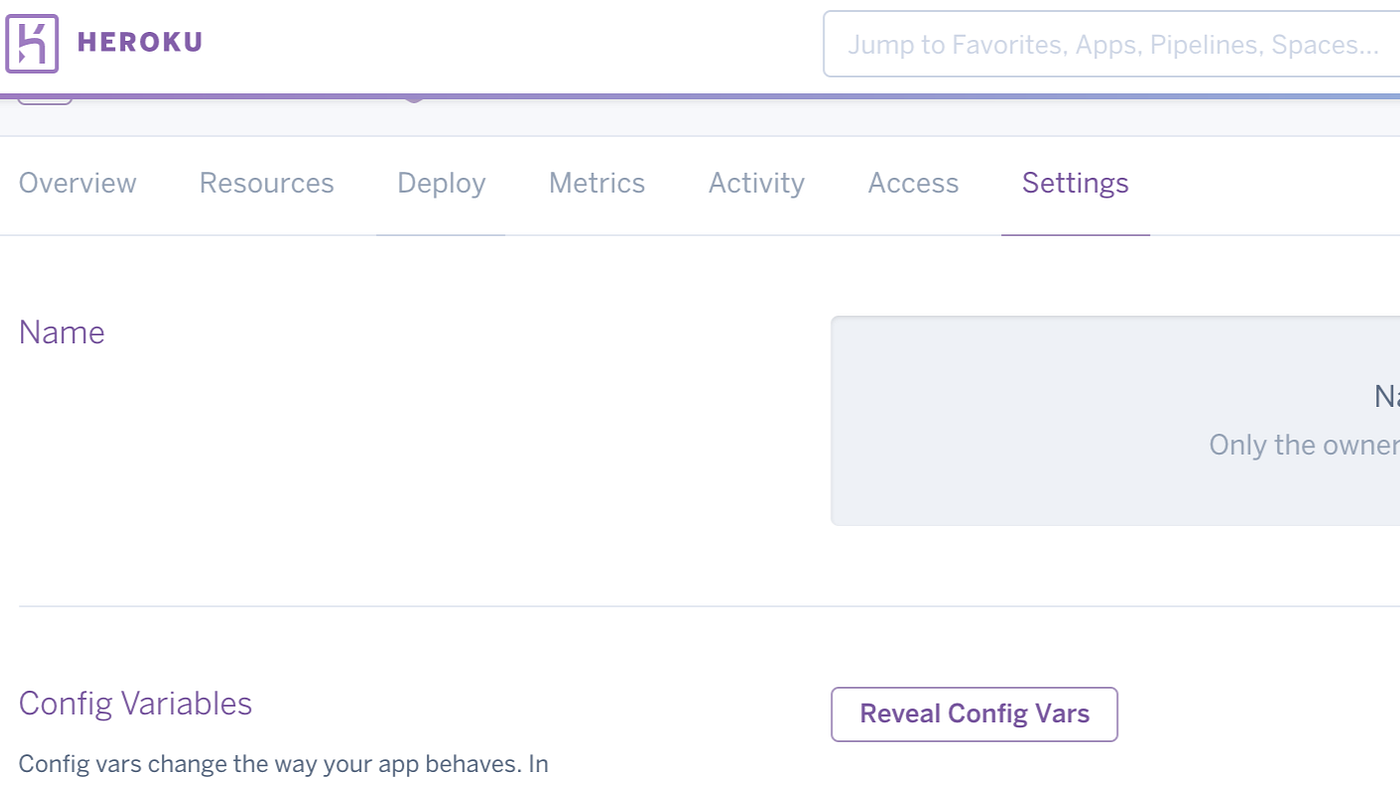Click the Reveal Config Vars button
This screenshot has width=1400, height=788.
tap(973, 714)
